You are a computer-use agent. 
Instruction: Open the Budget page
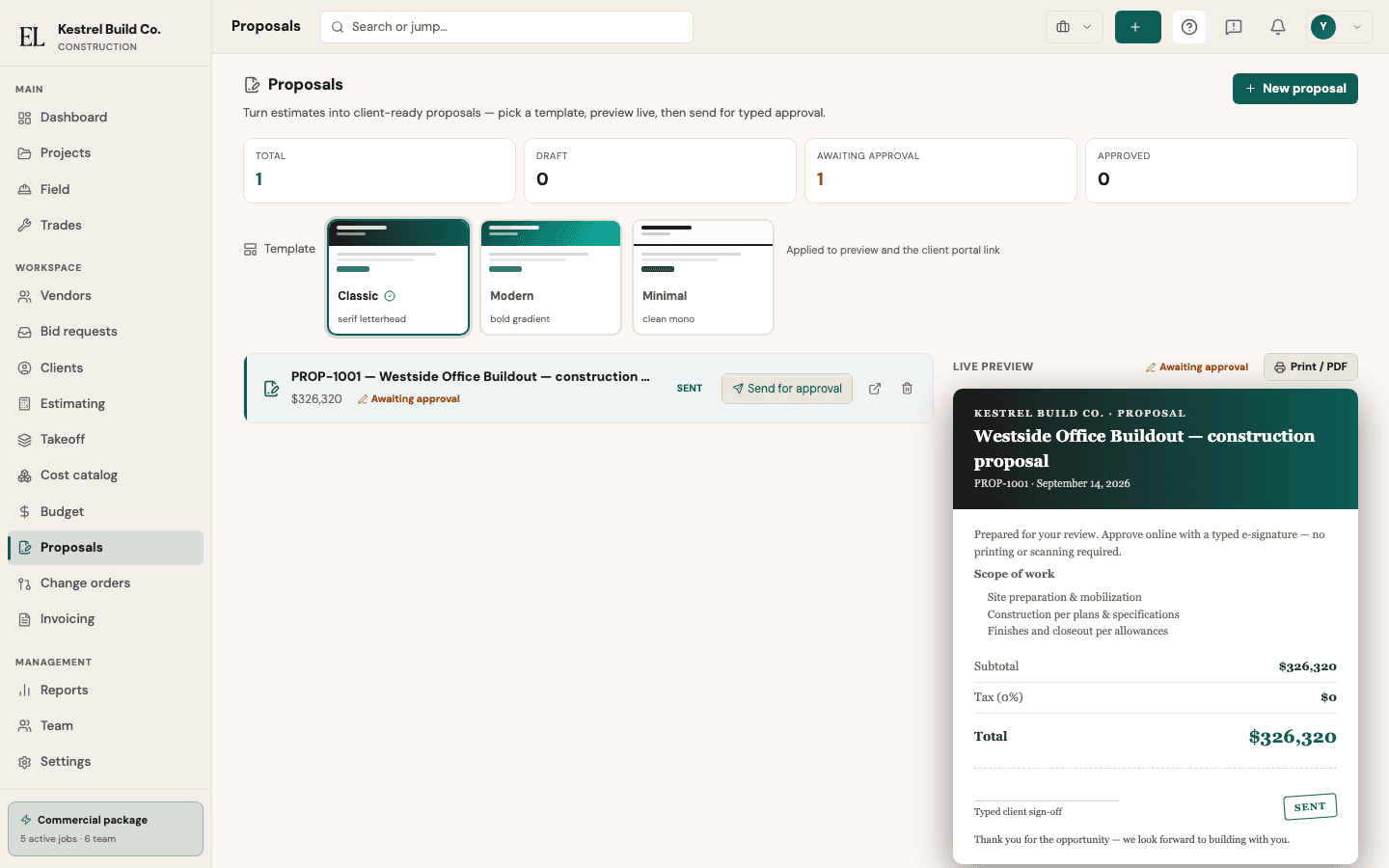coord(106,512)
